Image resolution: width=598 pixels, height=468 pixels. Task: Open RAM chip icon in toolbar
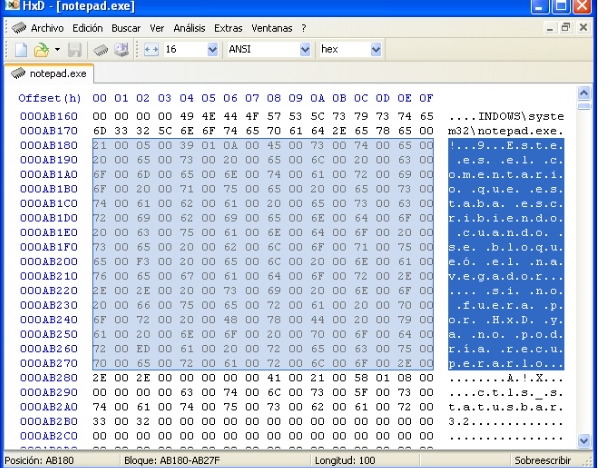(101, 50)
